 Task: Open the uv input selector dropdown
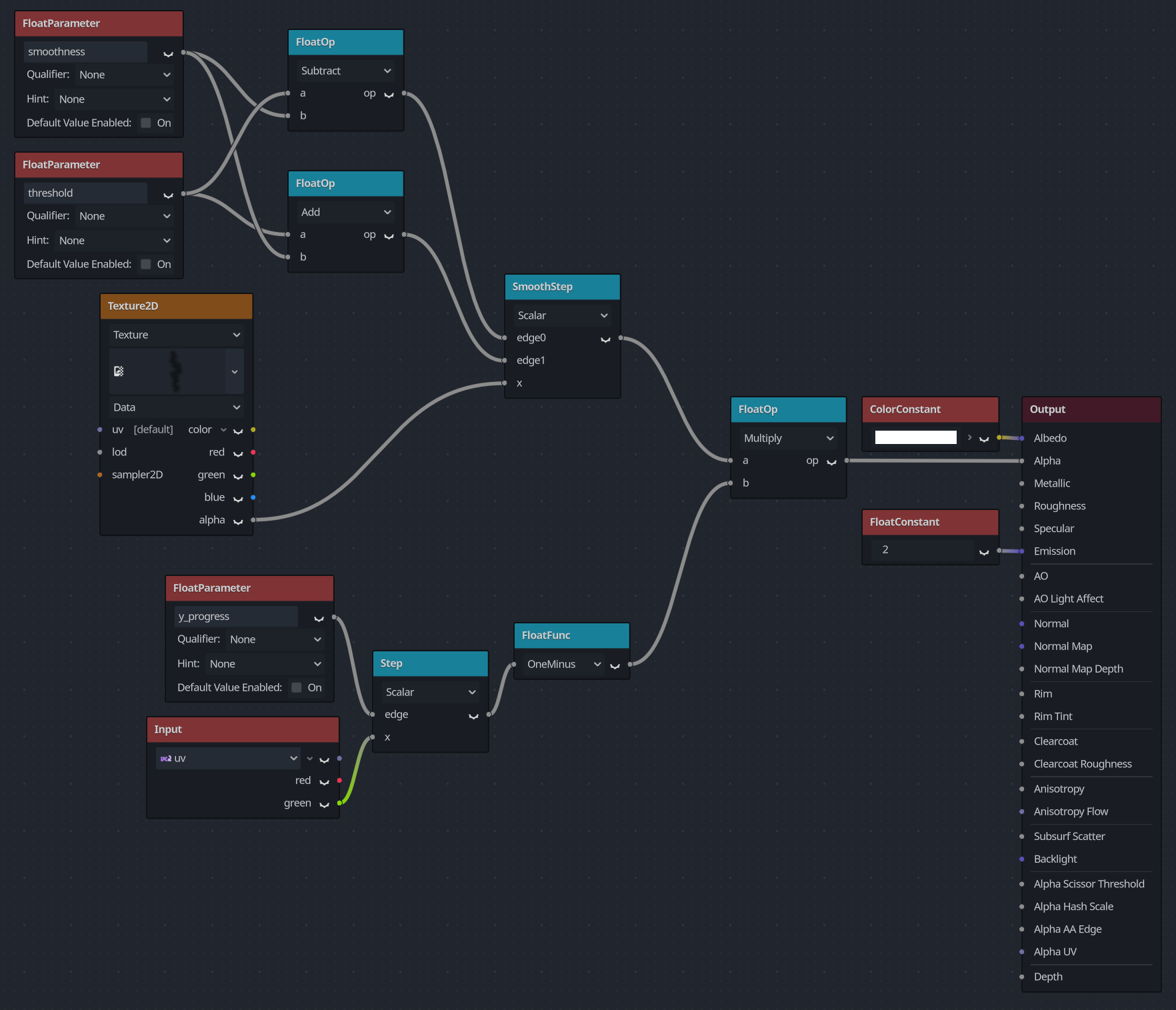pyautogui.click(x=229, y=758)
